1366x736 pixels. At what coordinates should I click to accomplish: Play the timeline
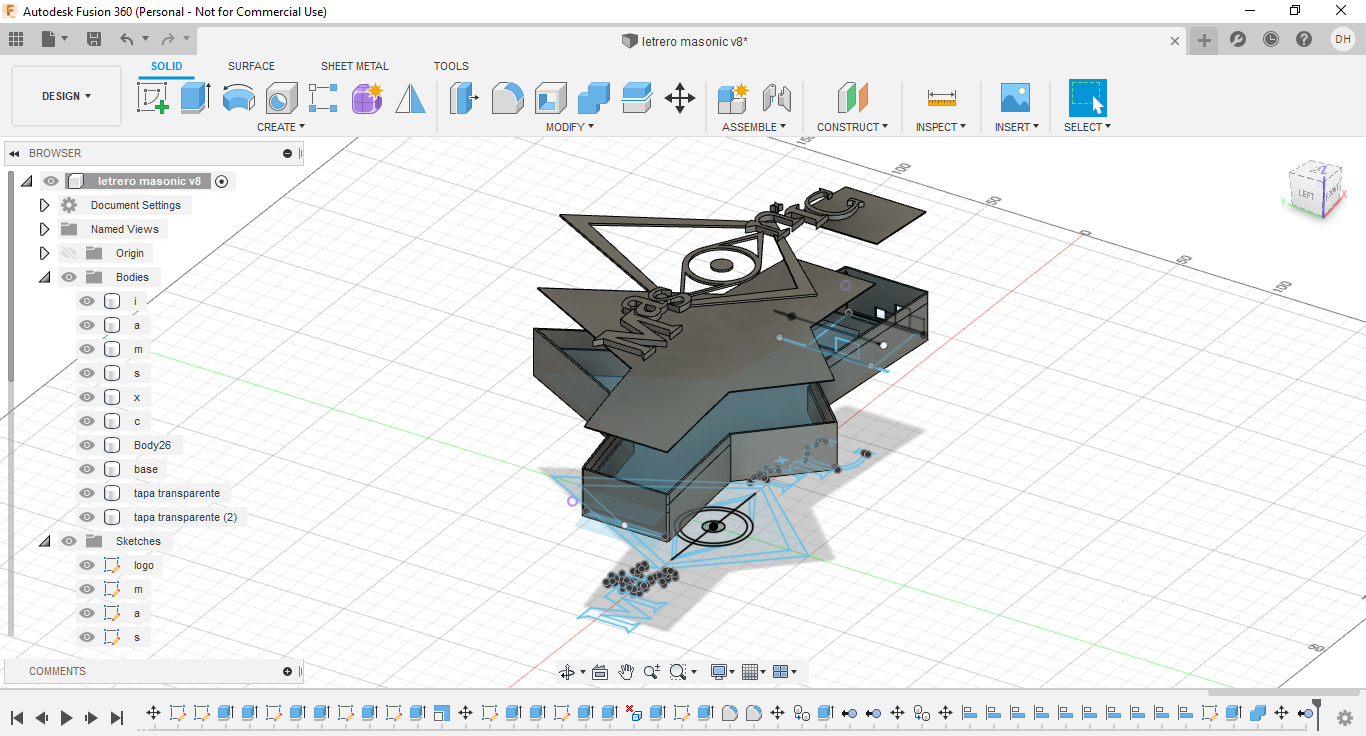pos(66,717)
